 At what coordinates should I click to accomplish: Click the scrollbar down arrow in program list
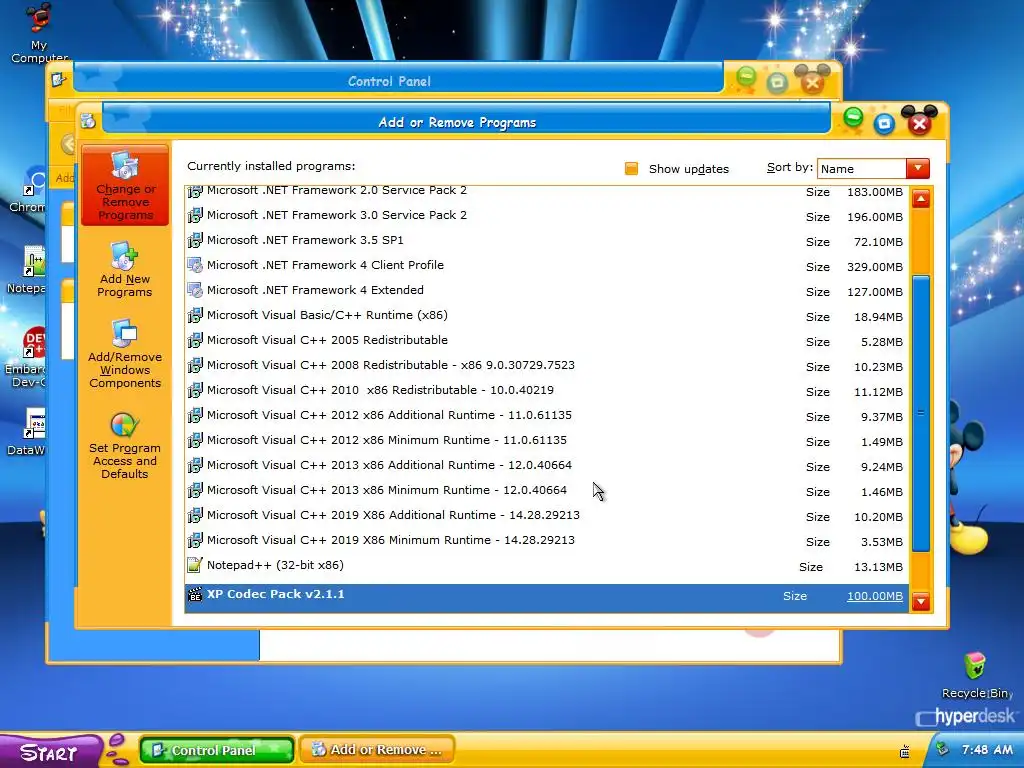coord(921,601)
